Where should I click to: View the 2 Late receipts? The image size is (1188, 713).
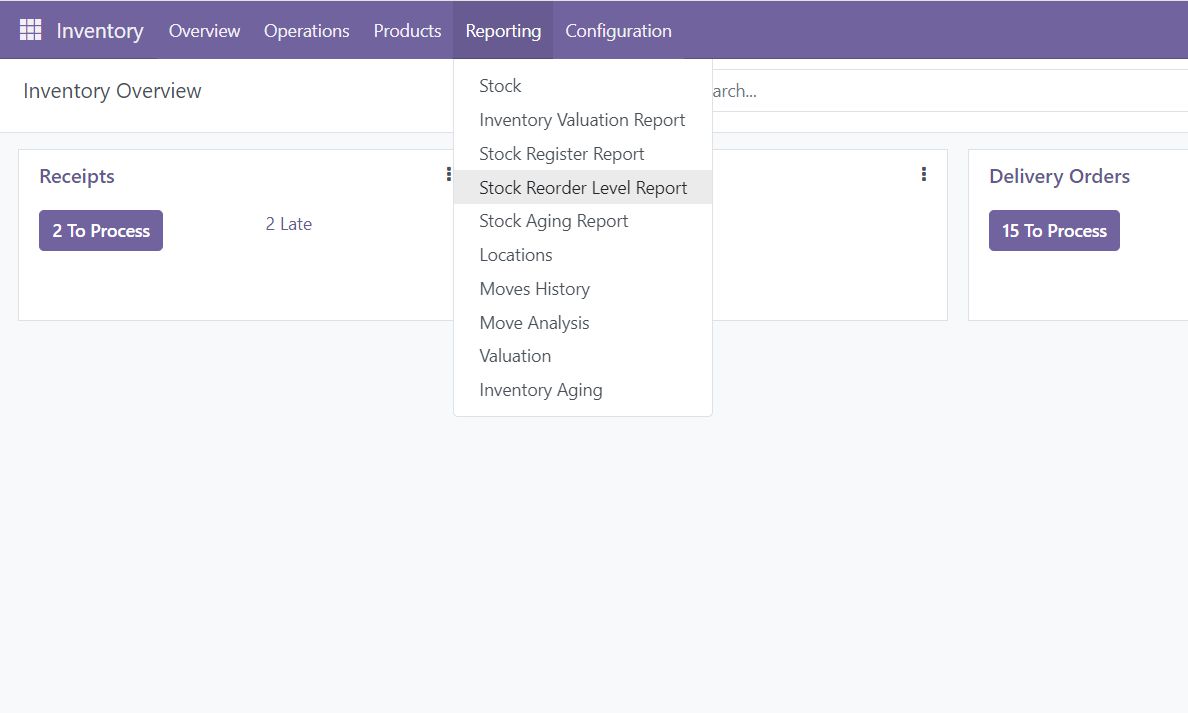point(288,224)
